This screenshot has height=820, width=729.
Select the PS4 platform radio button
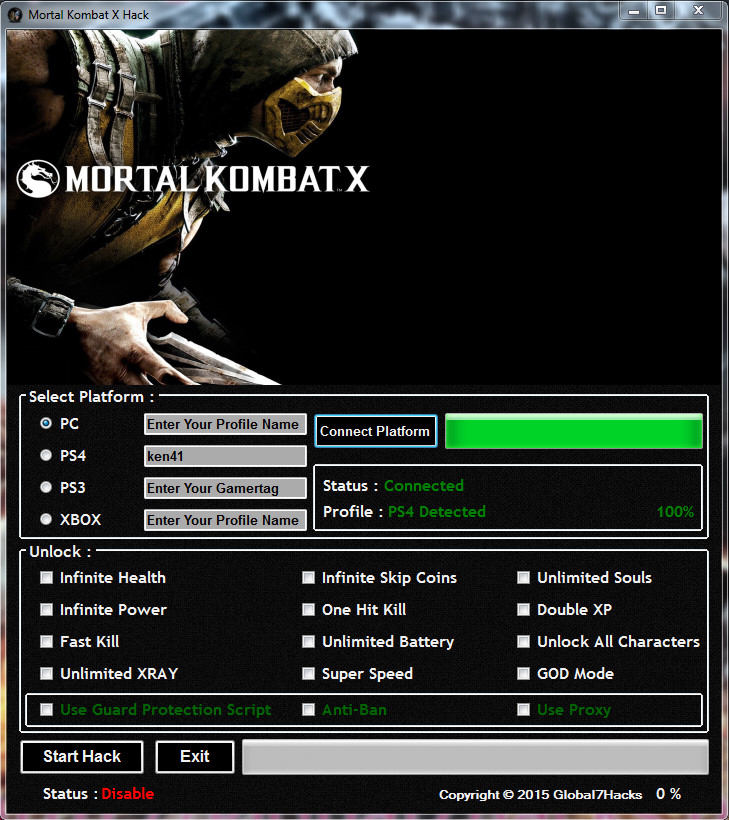coord(46,455)
